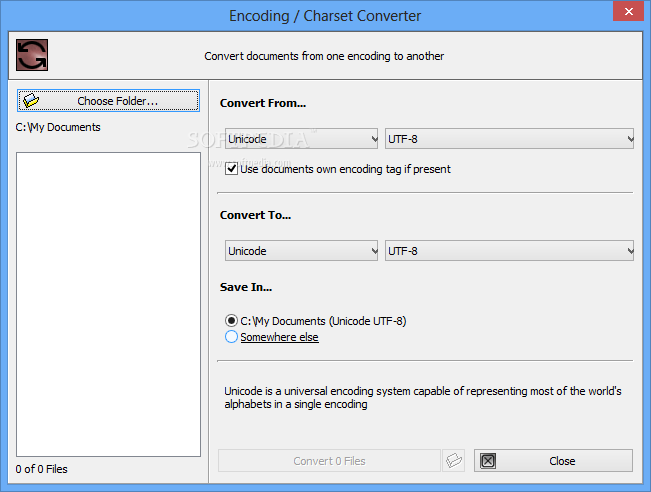
Task: Click the C:\My Documents path label
Action: (x=58, y=127)
